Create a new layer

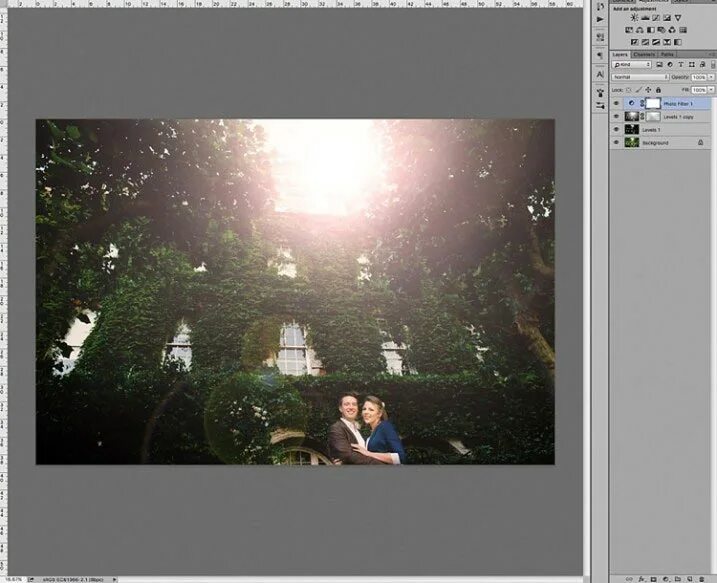coord(690,579)
